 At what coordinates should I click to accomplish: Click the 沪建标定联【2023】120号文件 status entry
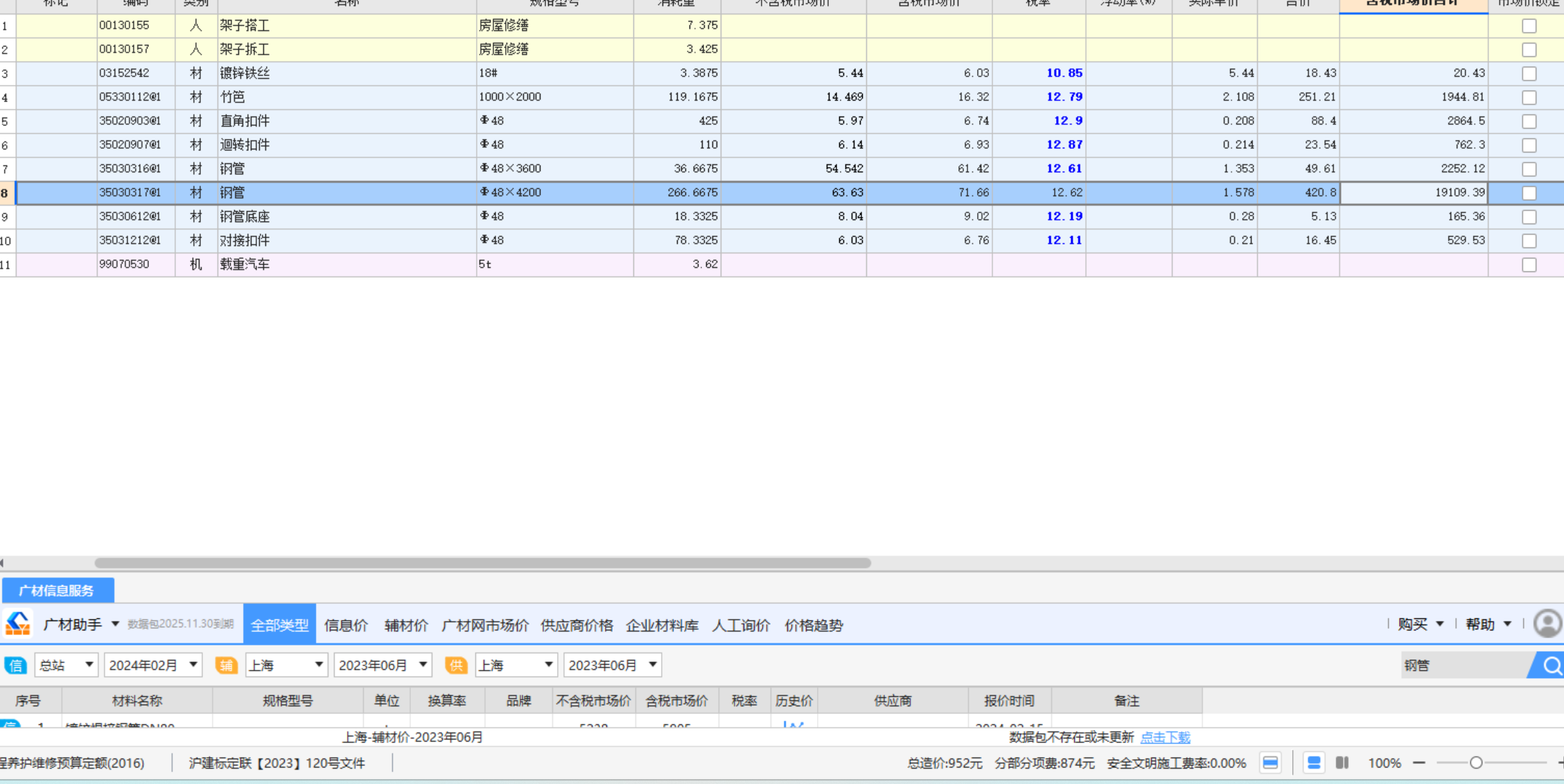pyautogui.click(x=276, y=763)
